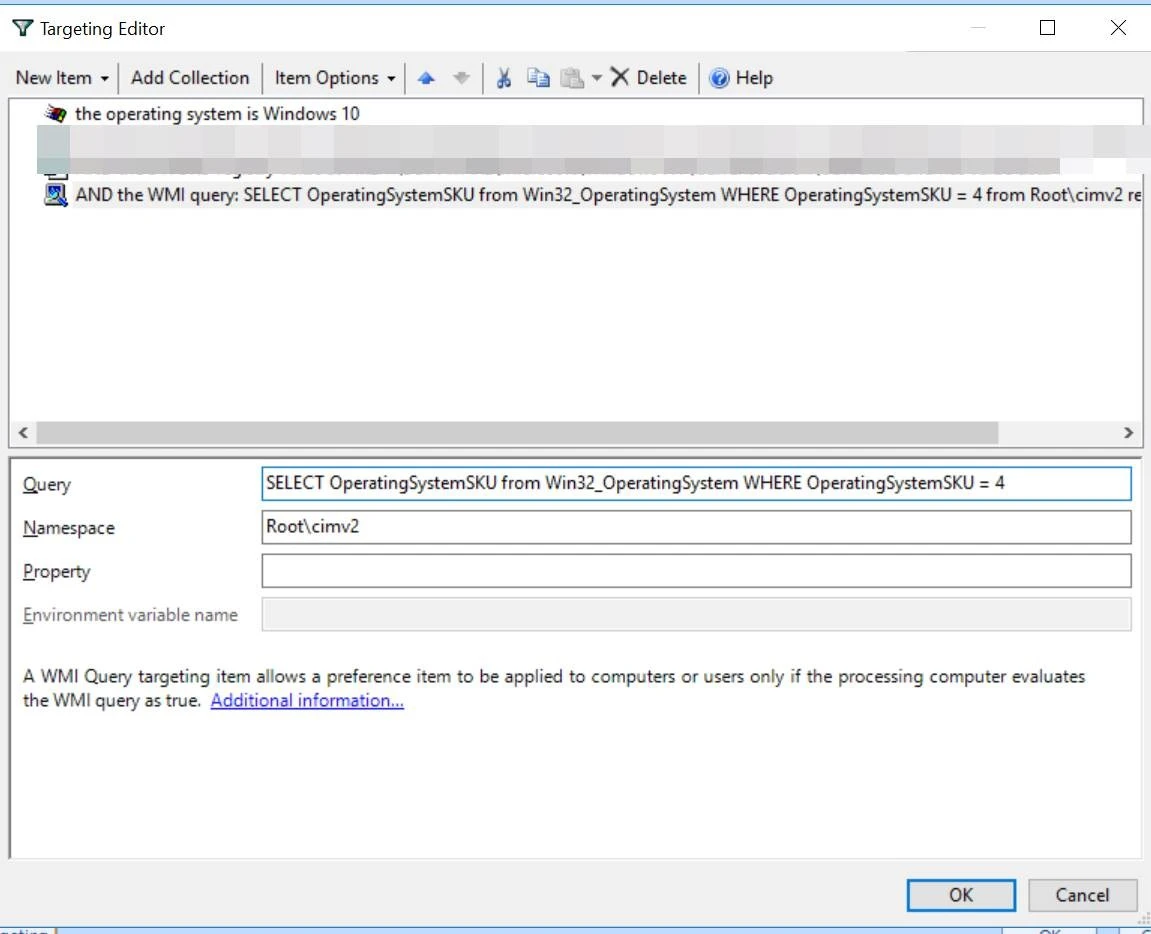Image resolution: width=1151 pixels, height=934 pixels.
Task: Click the operating system item icon
Action: pyautogui.click(x=56, y=114)
